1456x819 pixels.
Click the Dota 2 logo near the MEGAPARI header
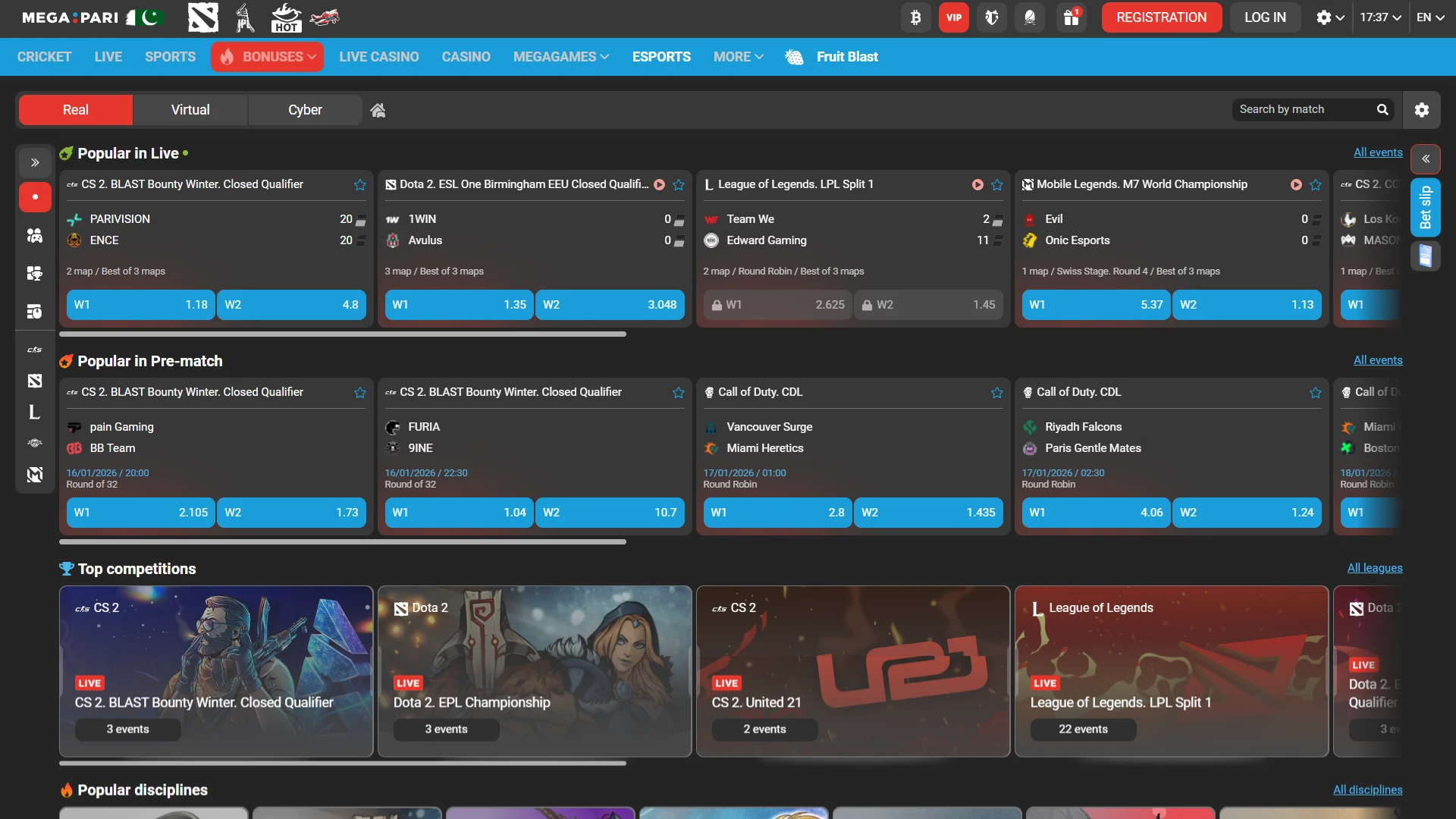coord(202,17)
